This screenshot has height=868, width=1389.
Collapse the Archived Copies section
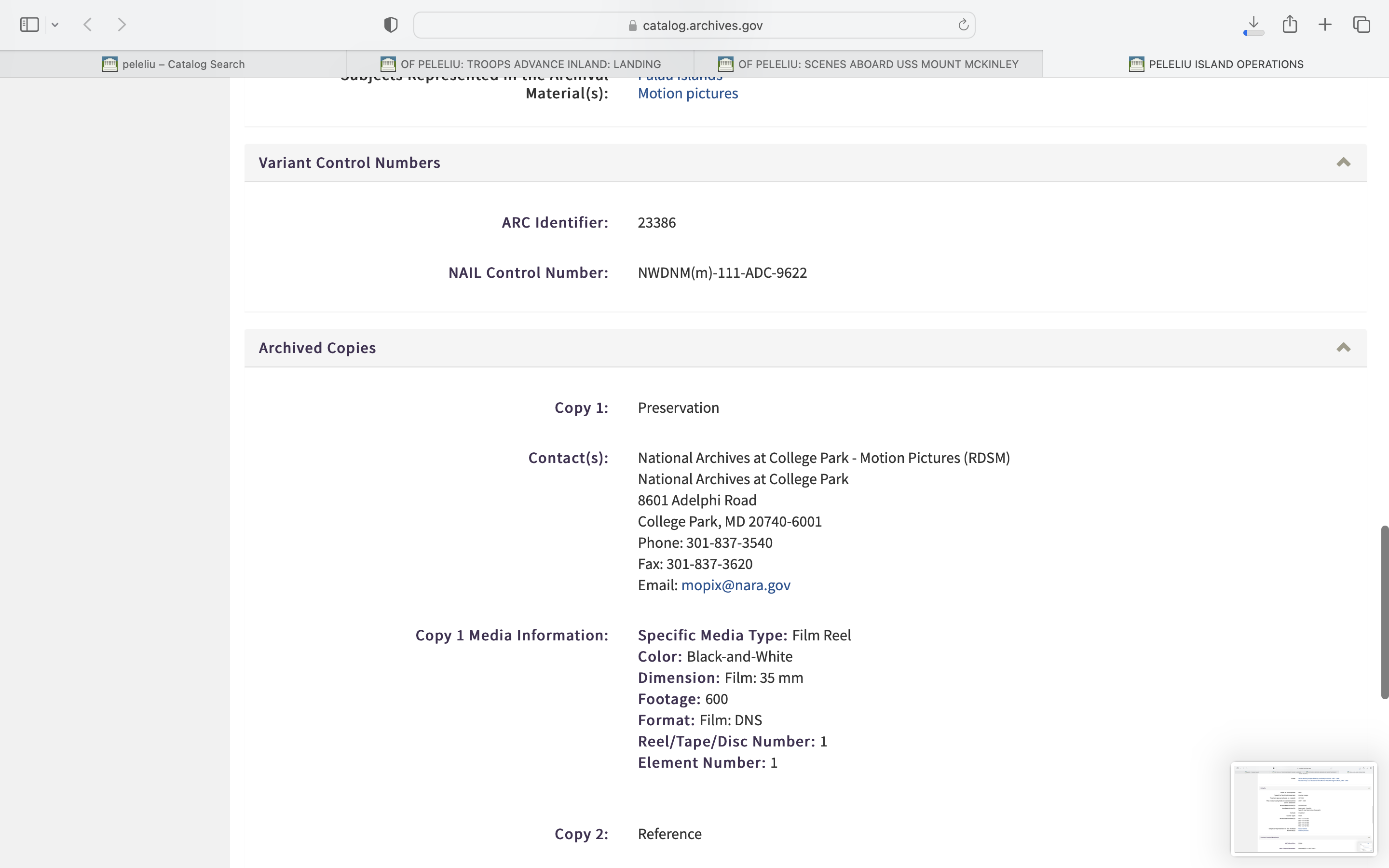click(1343, 347)
